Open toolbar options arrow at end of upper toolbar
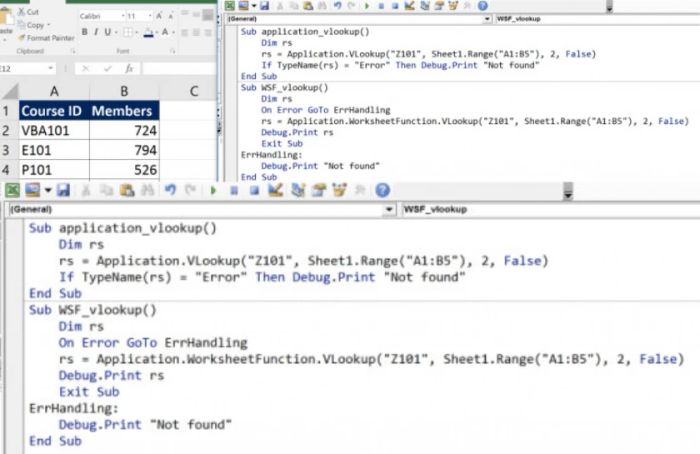700x454 pixels. [x=609, y=6]
